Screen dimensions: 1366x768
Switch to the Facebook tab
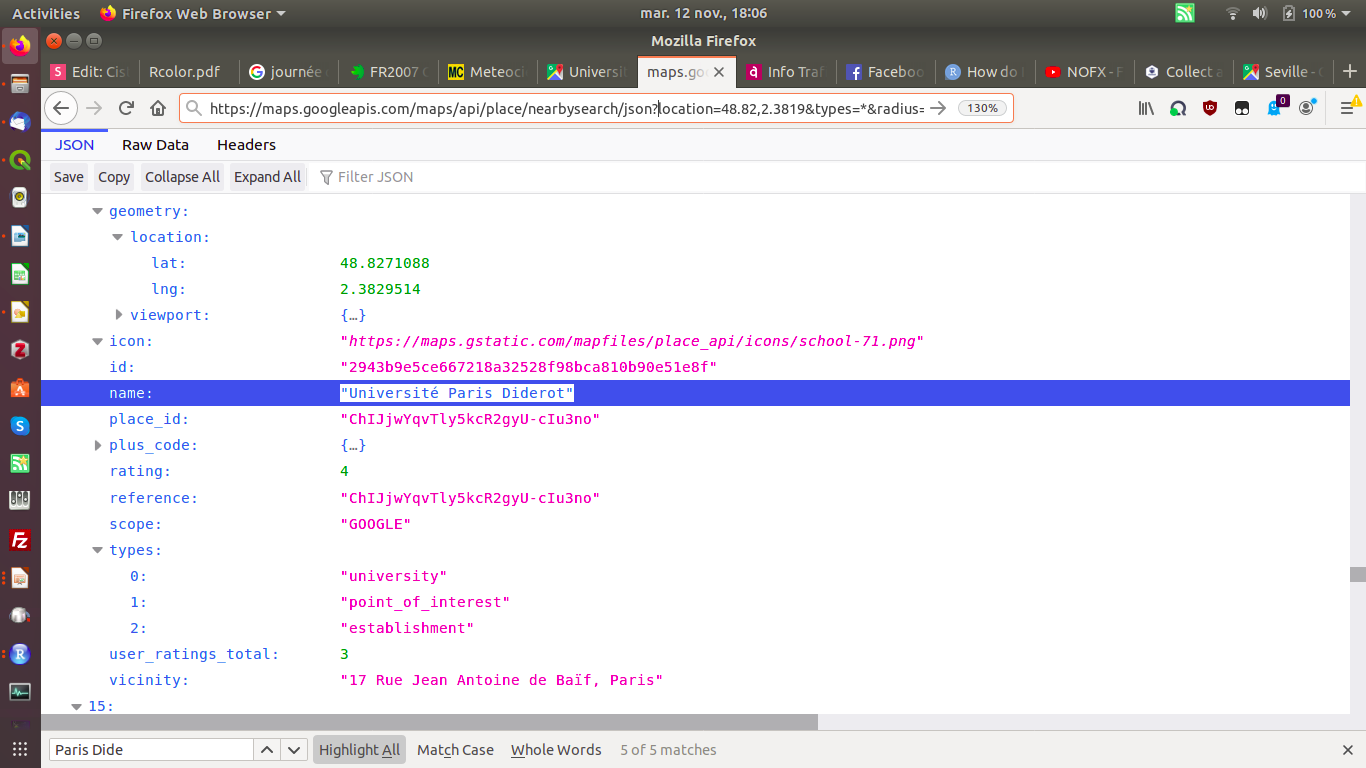pyautogui.click(x=885, y=72)
